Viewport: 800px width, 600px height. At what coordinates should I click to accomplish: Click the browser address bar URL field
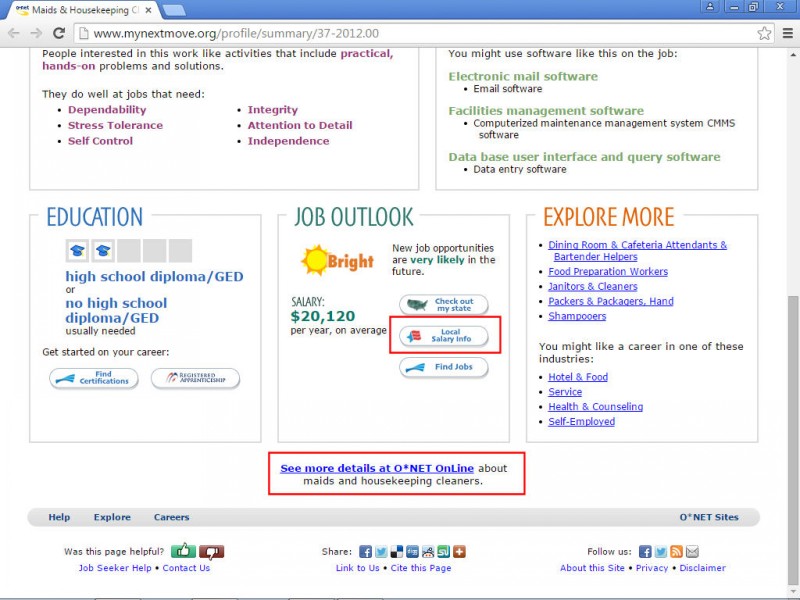pos(400,33)
